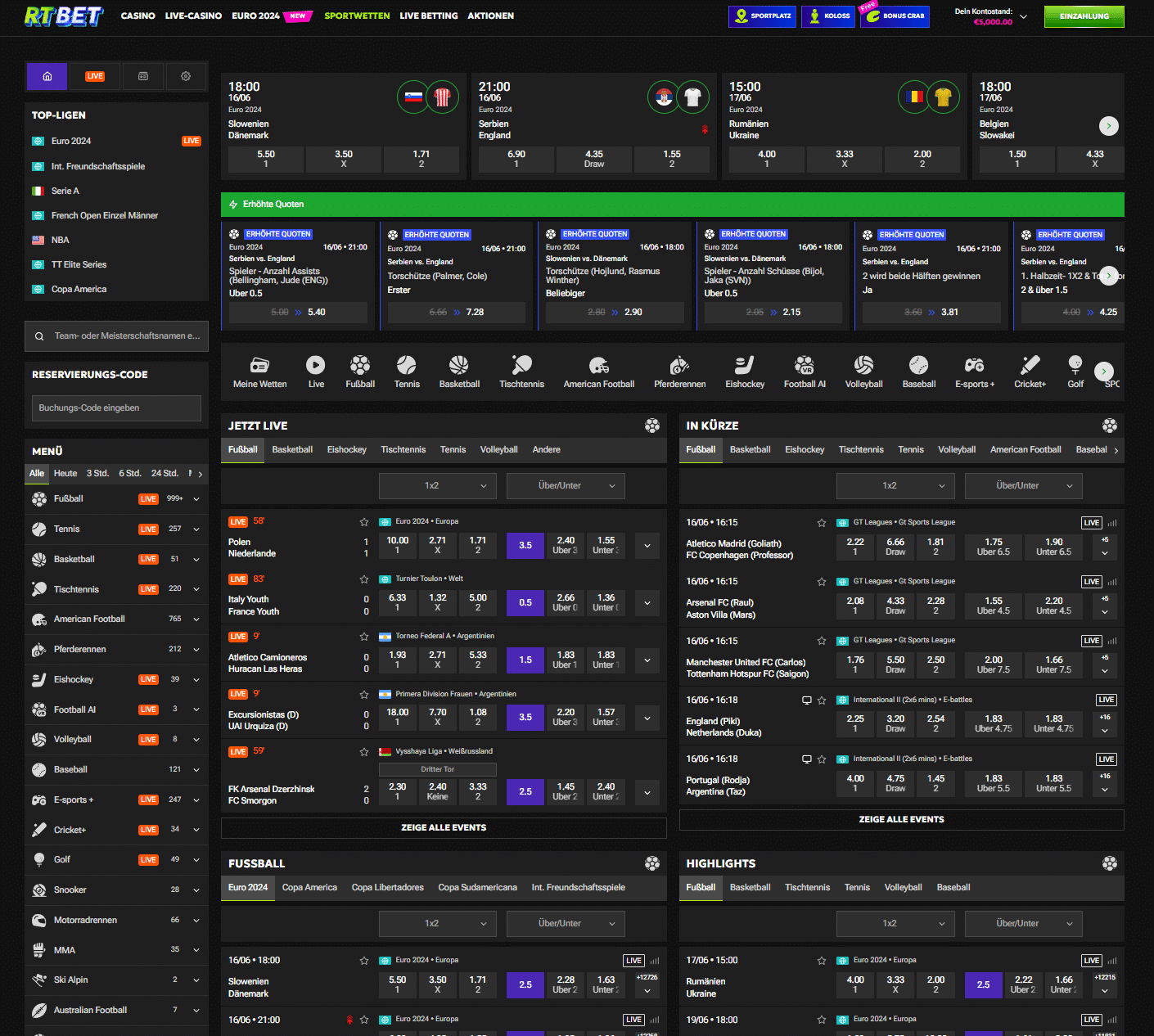The image size is (1154, 1036).
Task: Favorite Atletico Camioneros vs Huracan Las Heras
Action: pos(364,637)
